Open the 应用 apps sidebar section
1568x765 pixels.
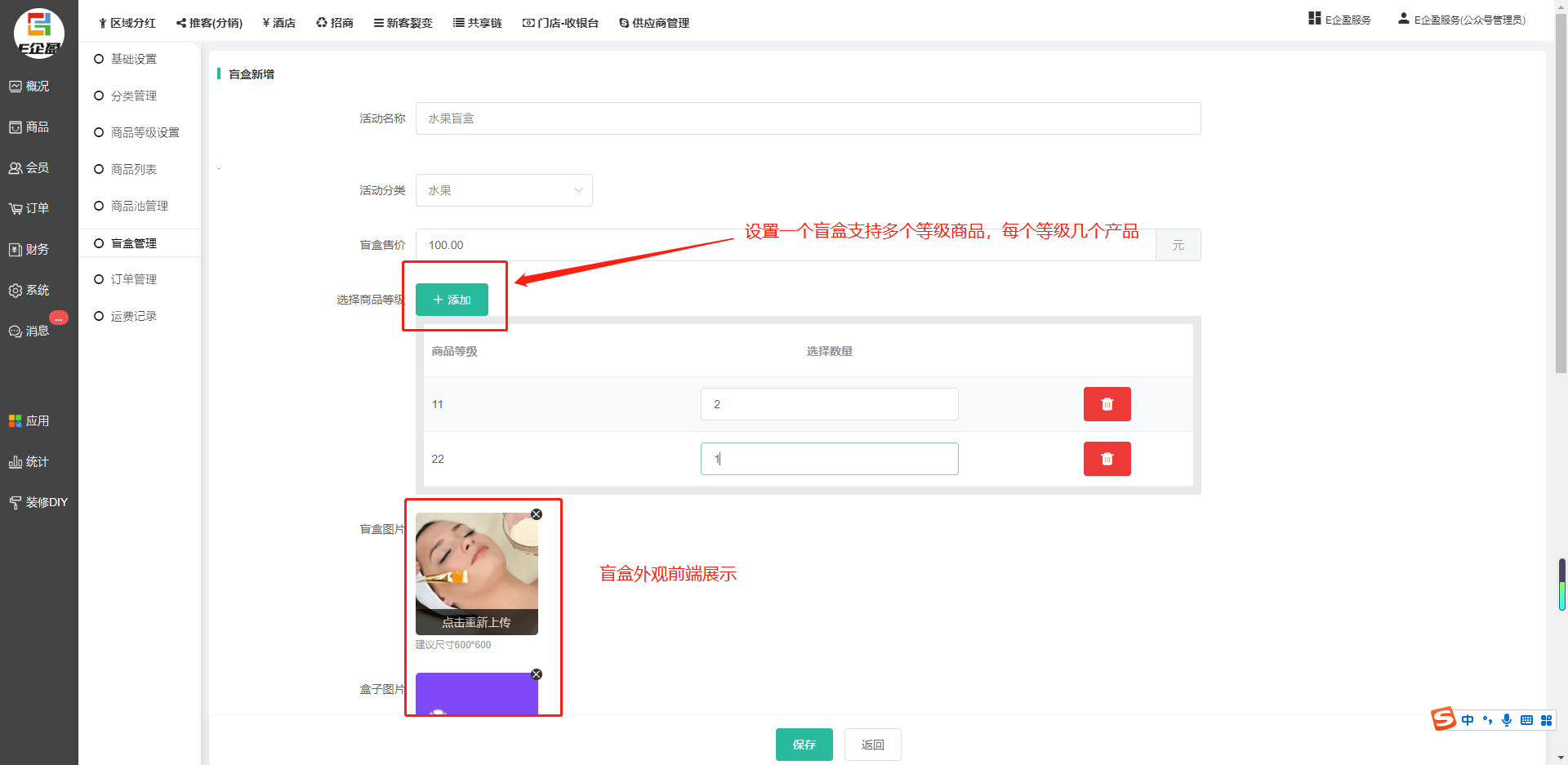point(29,420)
